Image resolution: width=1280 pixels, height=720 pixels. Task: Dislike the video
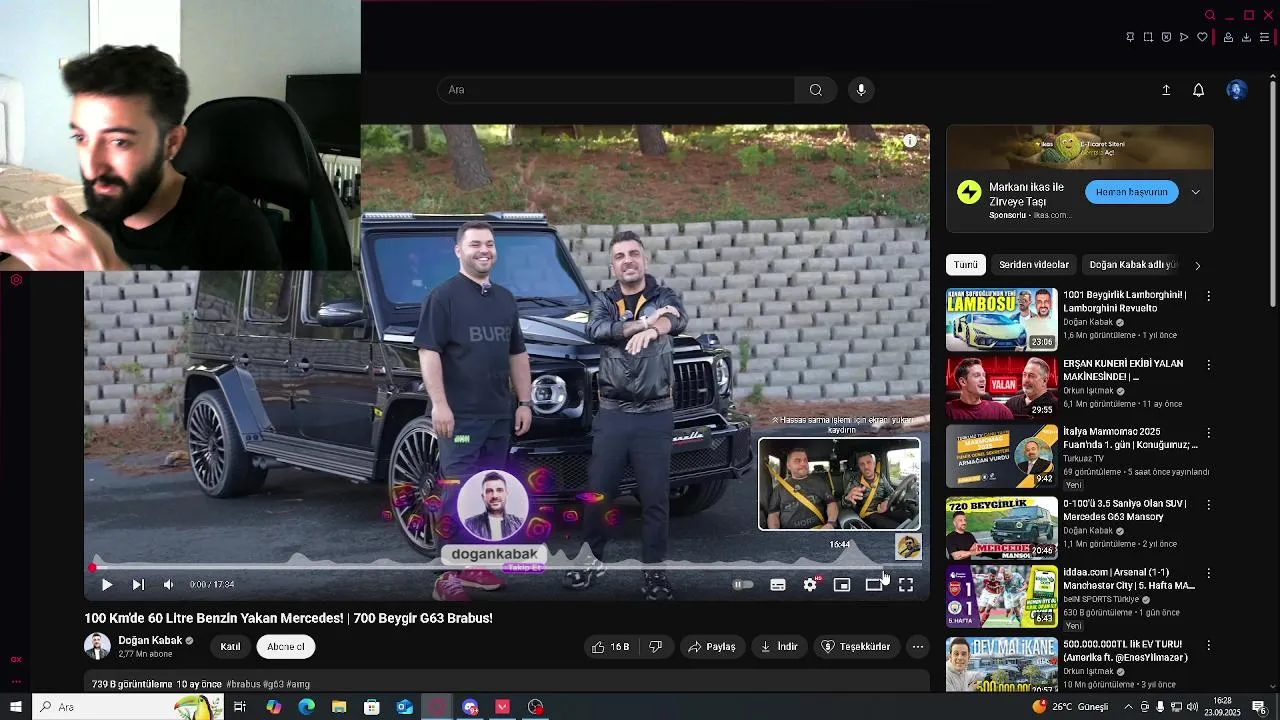pyautogui.click(x=656, y=647)
